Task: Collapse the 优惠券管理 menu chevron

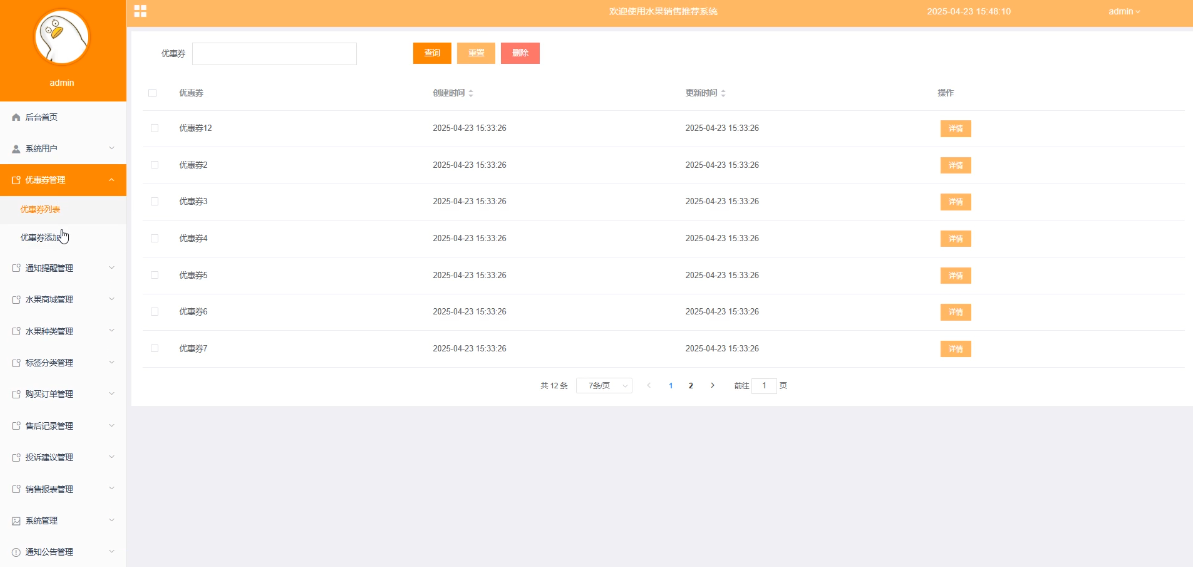Action: coord(112,180)
